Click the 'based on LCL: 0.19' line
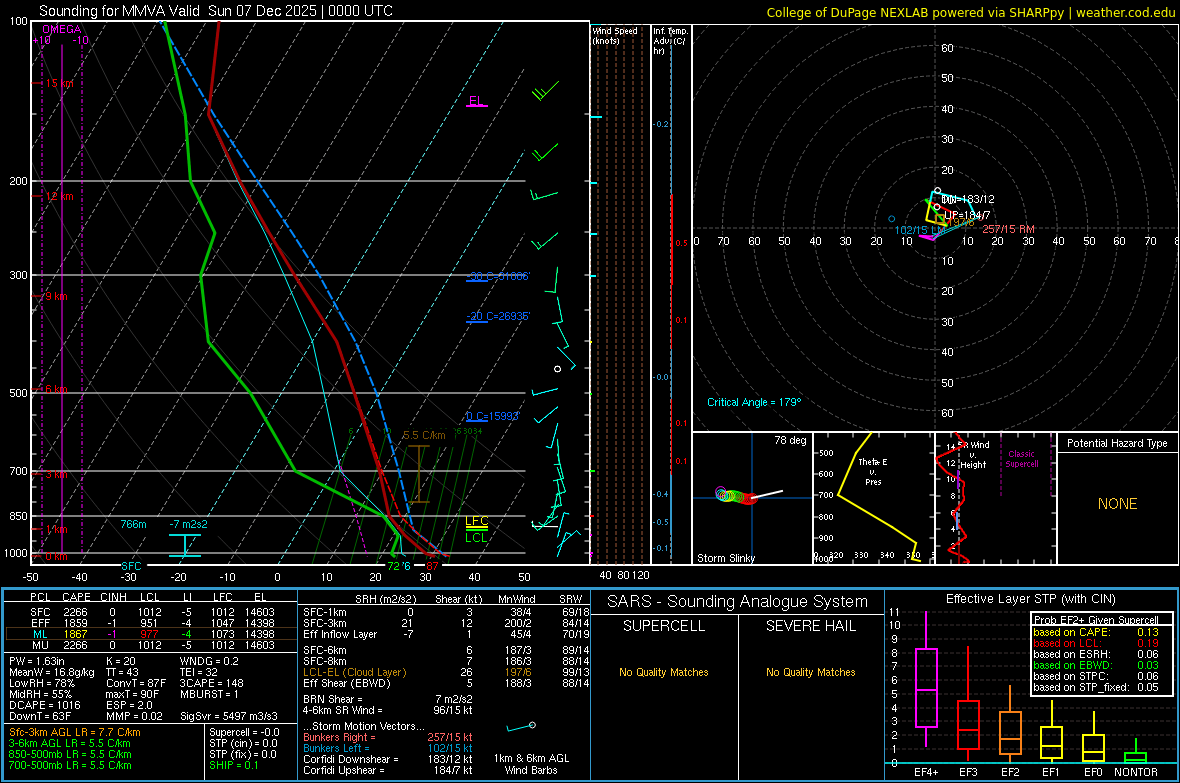This screenshot has height=783, width=1180. click(1096, 643)
